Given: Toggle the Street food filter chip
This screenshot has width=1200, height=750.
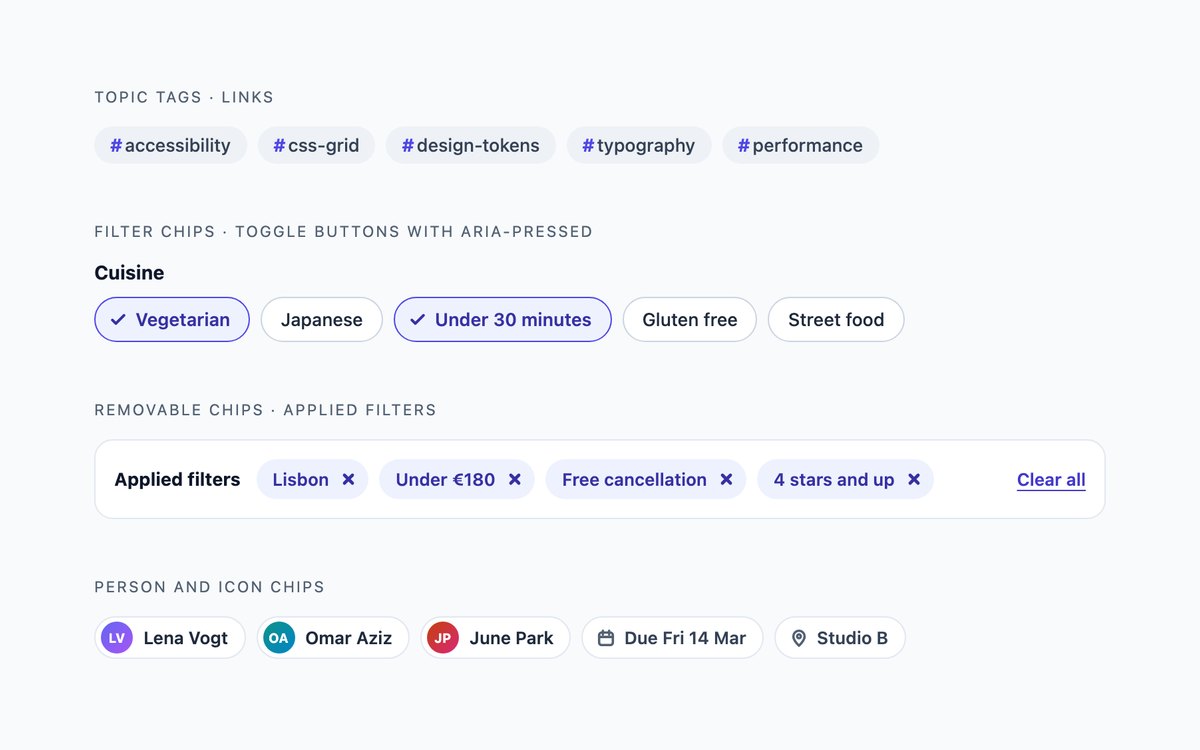Looking at the screenshot, I should (836, 320).
